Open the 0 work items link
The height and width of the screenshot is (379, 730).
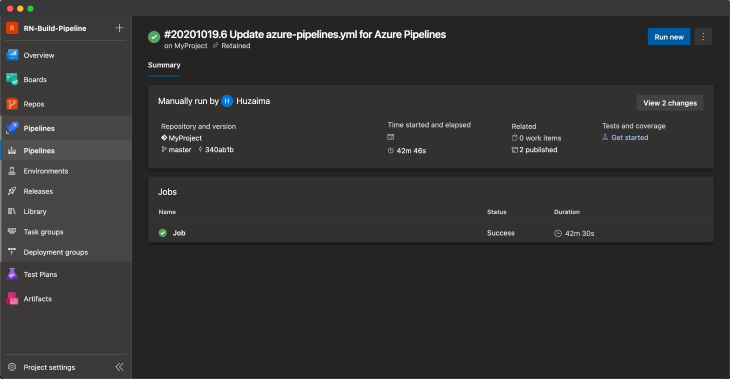pos(540,138)
